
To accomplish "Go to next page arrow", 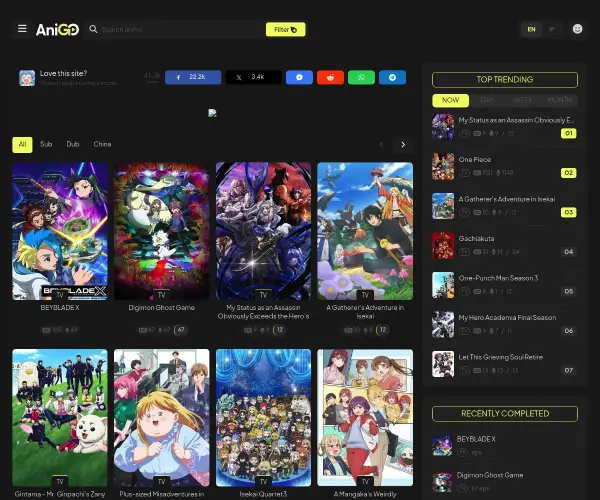I will (403, 145).
